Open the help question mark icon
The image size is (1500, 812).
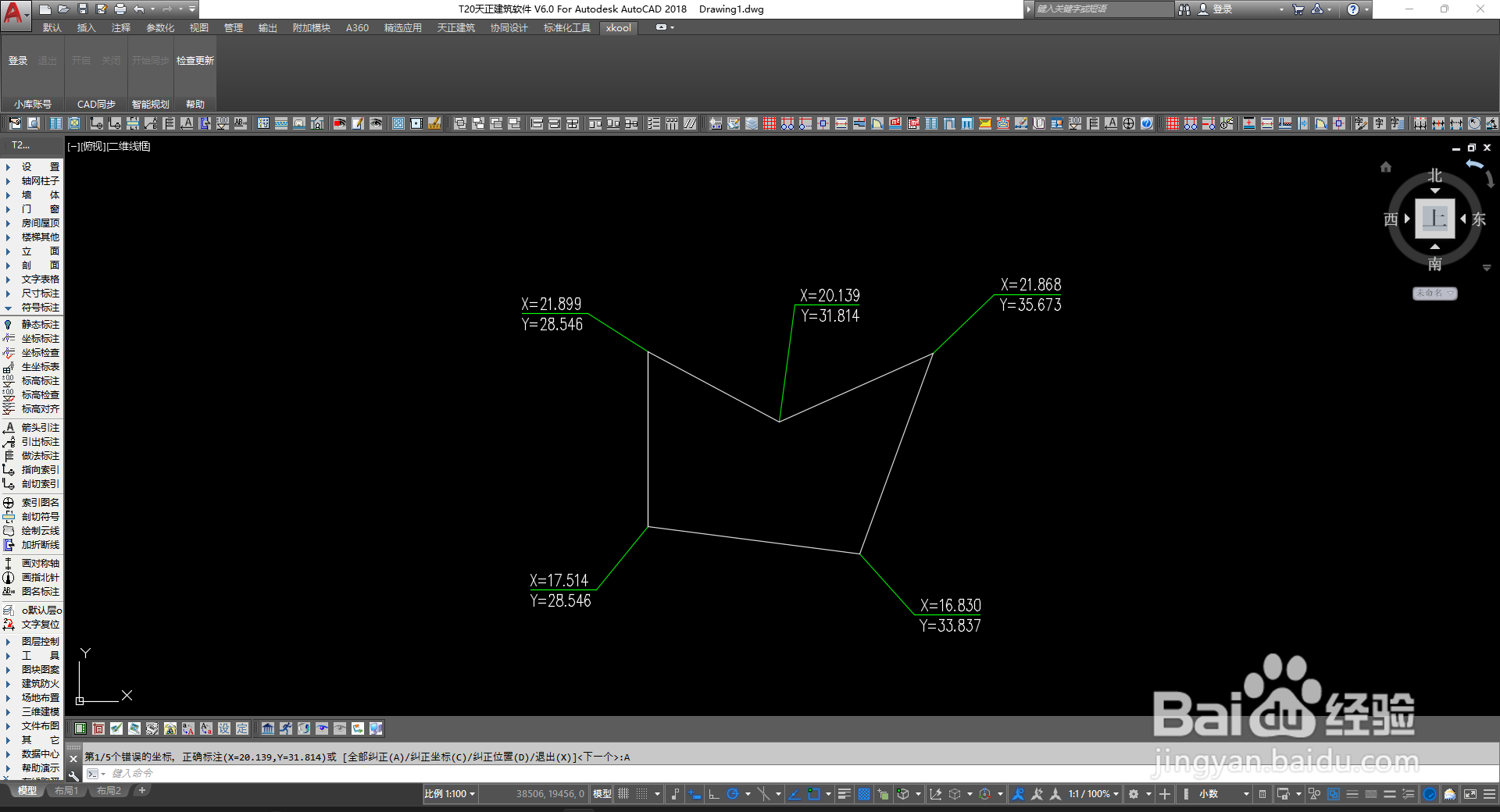tap(1353, 9)
